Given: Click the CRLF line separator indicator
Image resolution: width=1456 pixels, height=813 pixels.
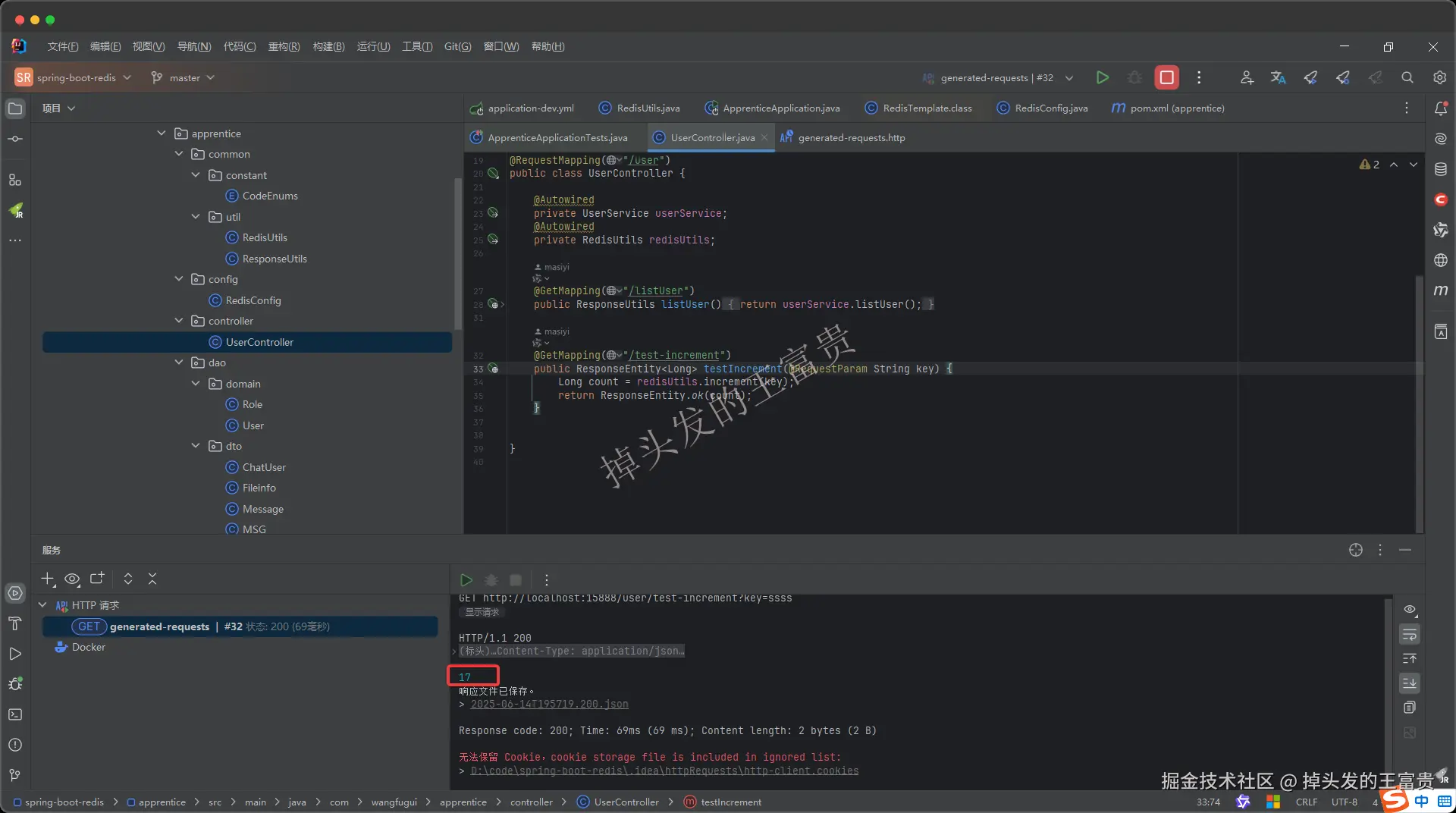Looking at the screenshot, I should tap(1307, 802).
